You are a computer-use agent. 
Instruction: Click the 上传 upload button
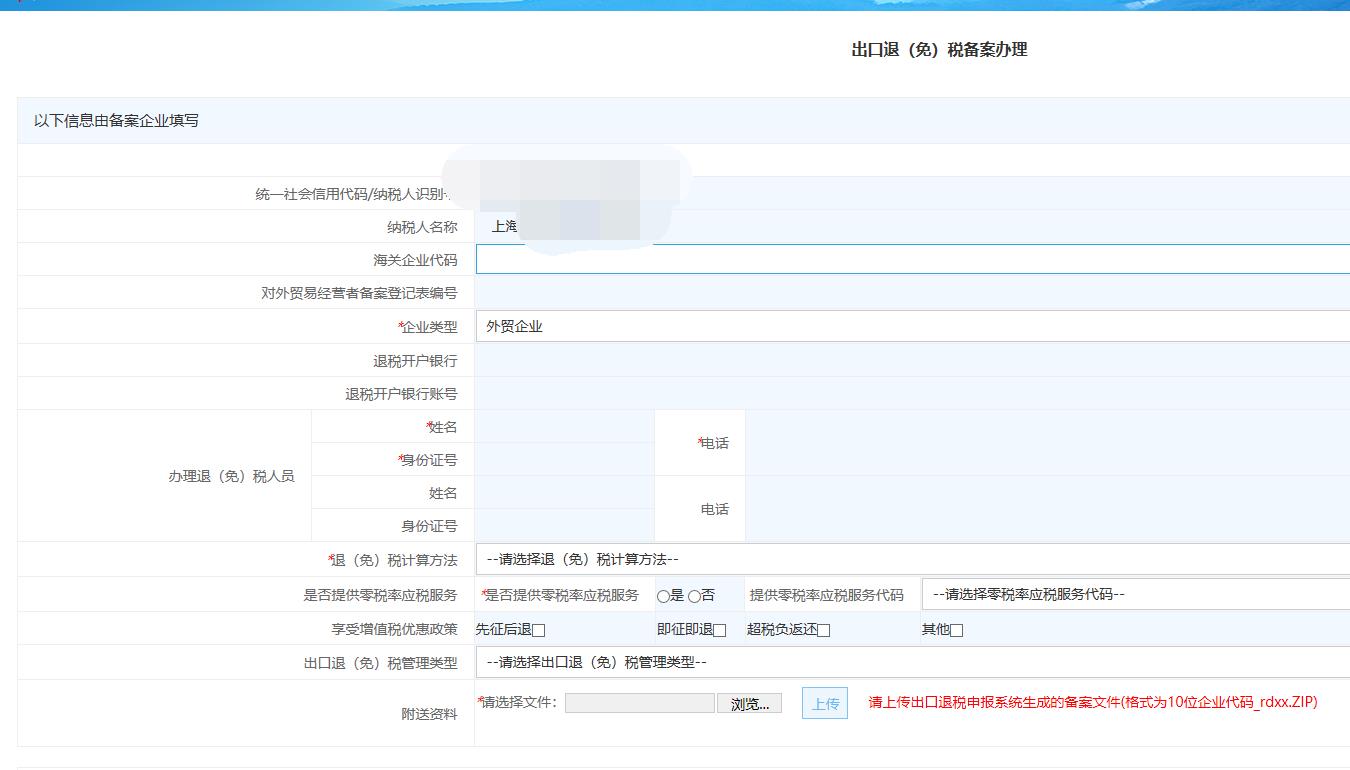(825, 703)
